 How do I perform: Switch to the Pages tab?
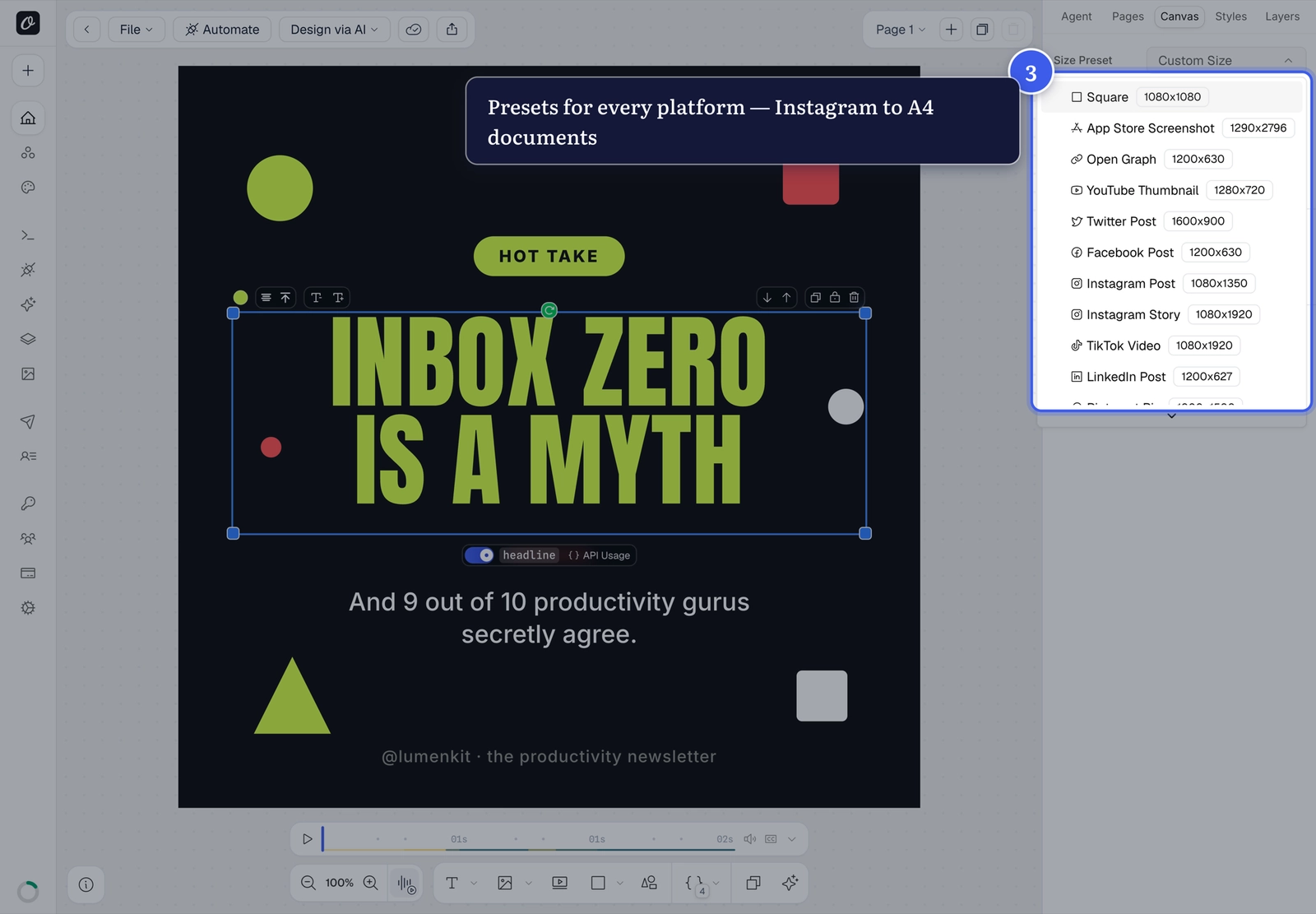pos(1128,16)
